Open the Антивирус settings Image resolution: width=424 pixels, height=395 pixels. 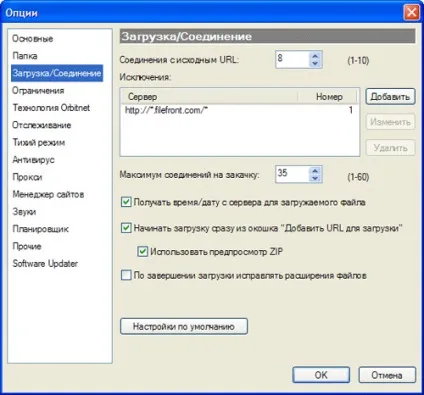point(33,160)
